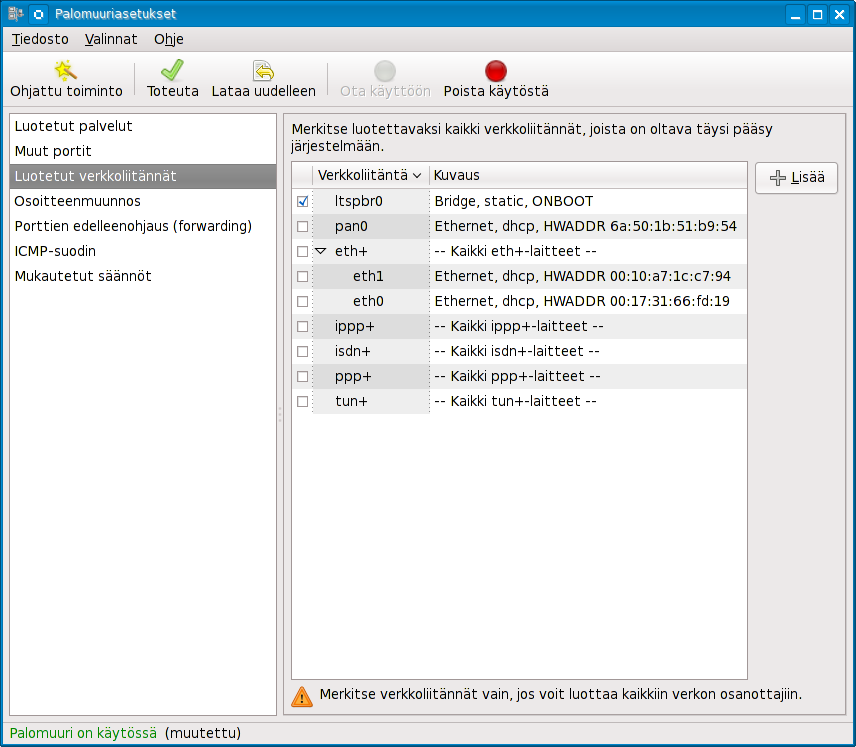Uncheck the ltspbr0 interface checkbox
856x747 pixels.
[x=303, y=202]
